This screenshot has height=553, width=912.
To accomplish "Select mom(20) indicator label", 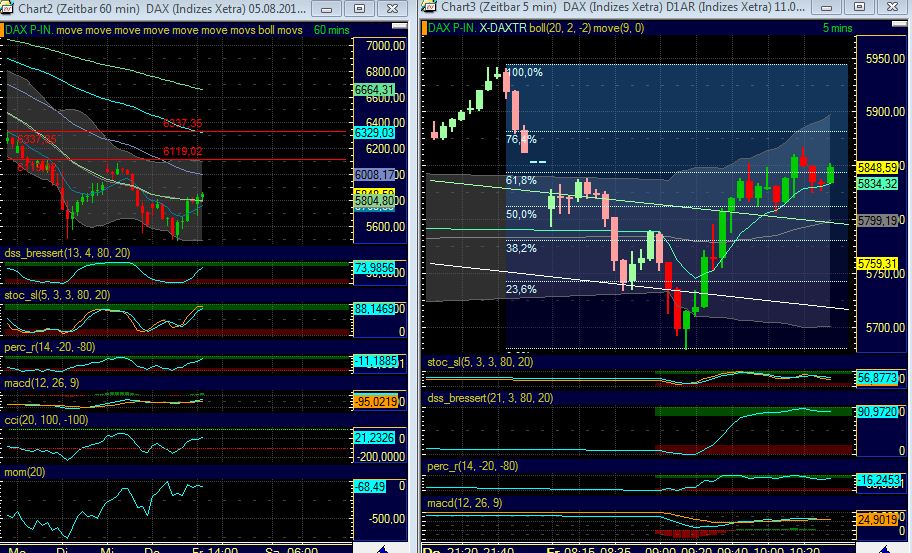I will pos(24,472).
